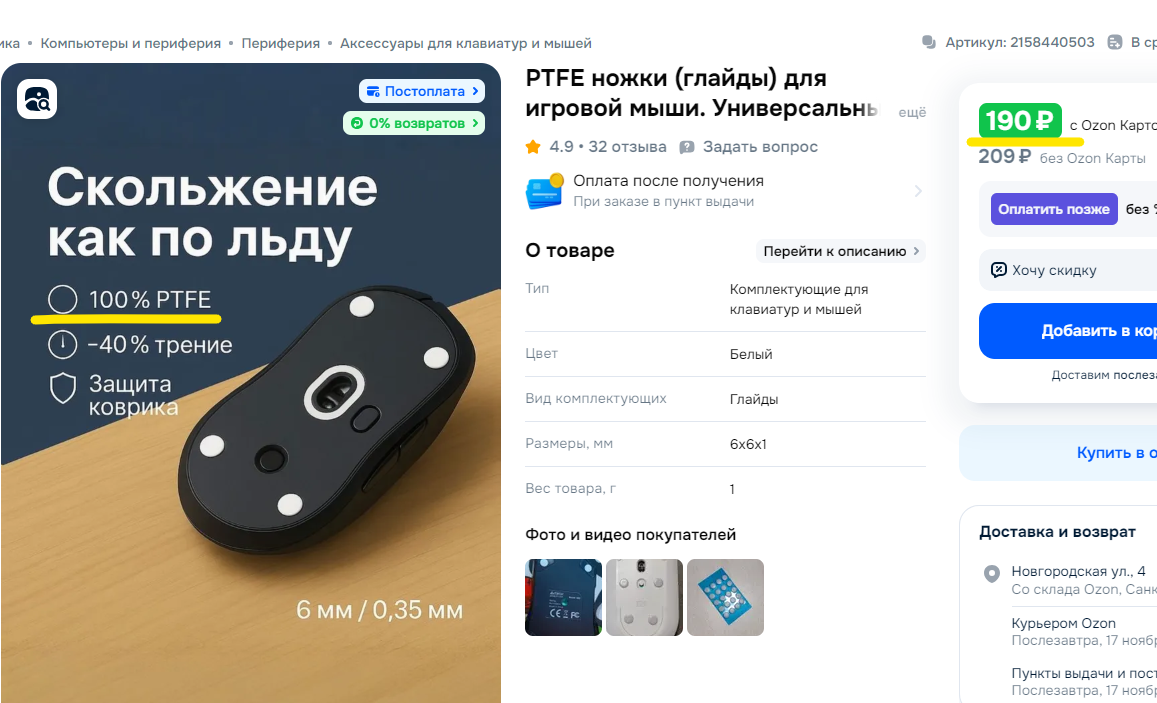Expand the 0% возвратов badge
The image size is (1157, 703).
[414, 123]
